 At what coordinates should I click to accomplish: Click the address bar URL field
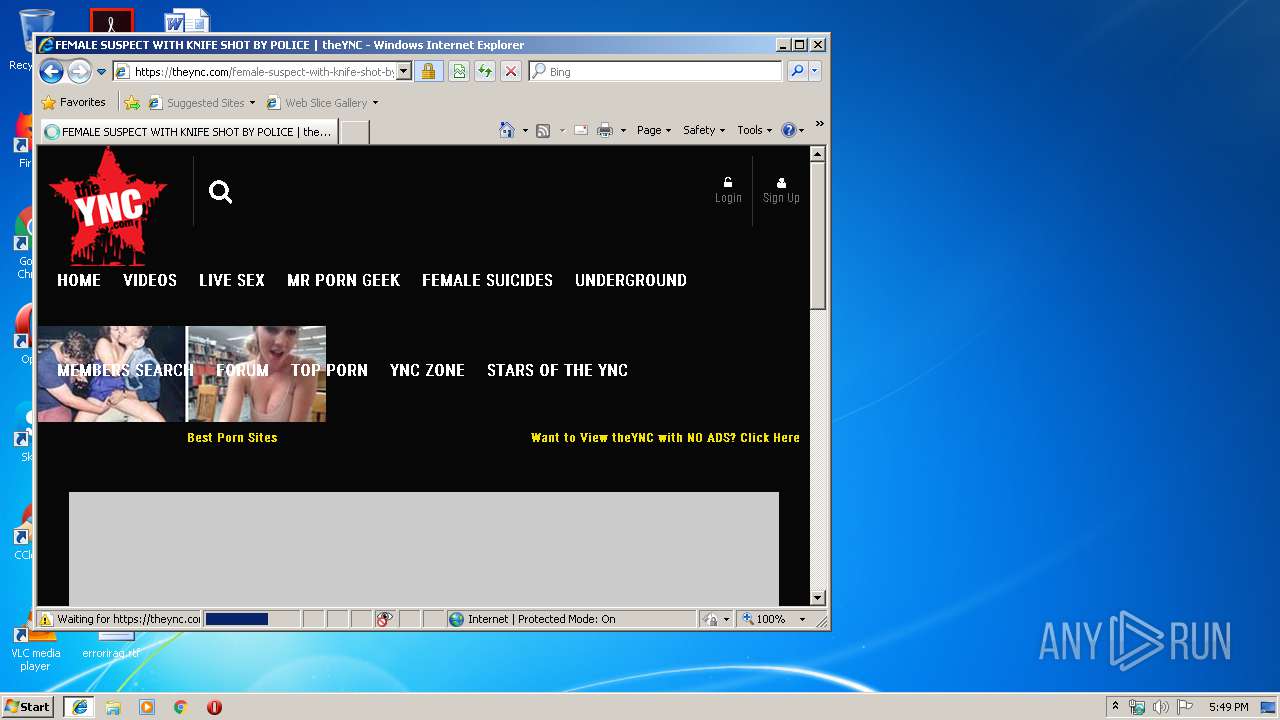pyautogui.click(x=254, y=72)
